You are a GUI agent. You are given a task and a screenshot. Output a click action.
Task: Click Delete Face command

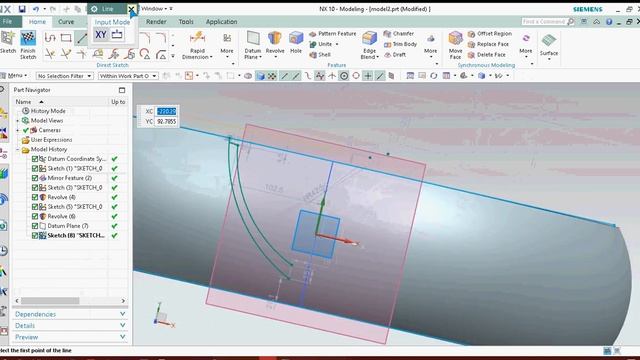[487, 55]
